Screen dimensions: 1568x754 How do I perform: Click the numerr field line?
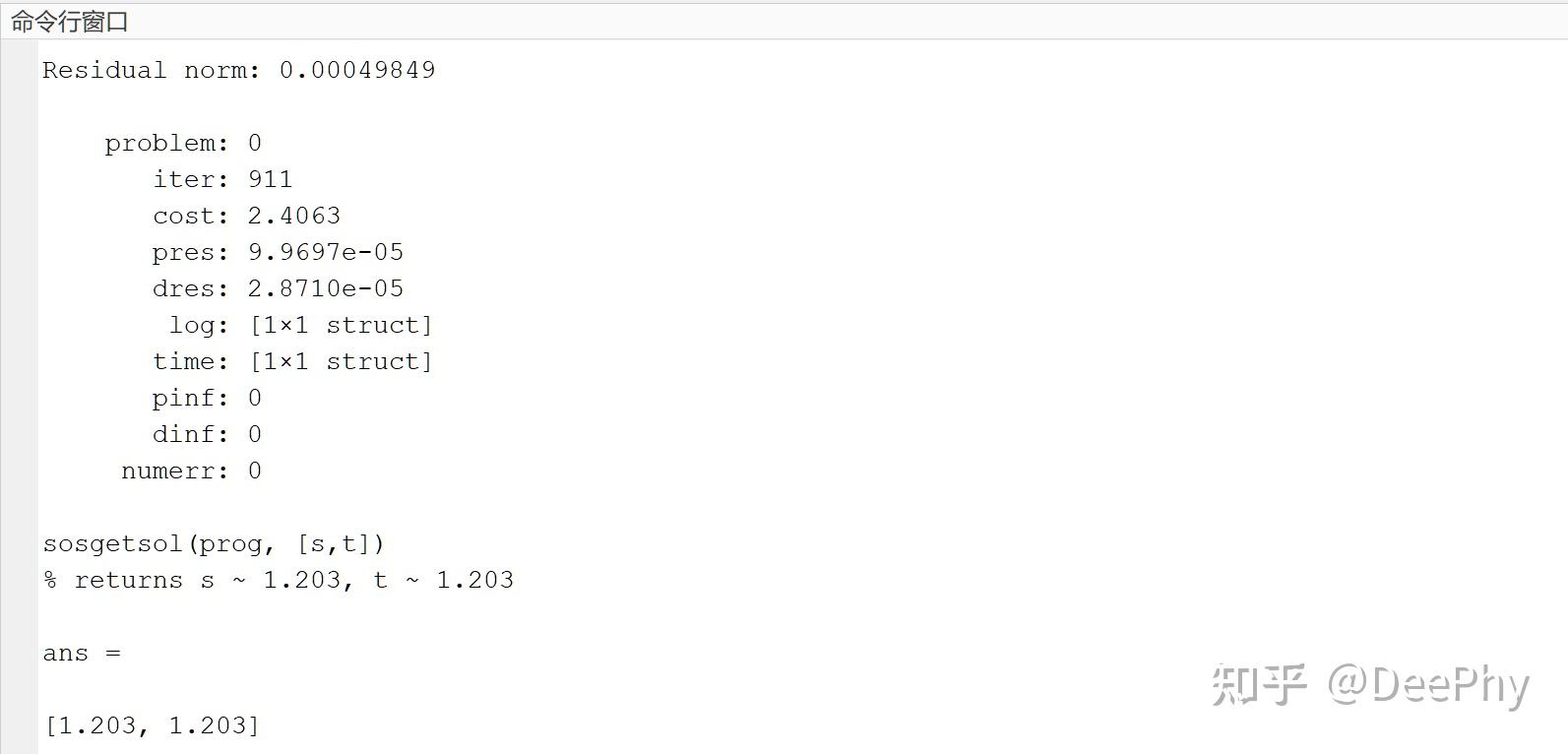190,471
